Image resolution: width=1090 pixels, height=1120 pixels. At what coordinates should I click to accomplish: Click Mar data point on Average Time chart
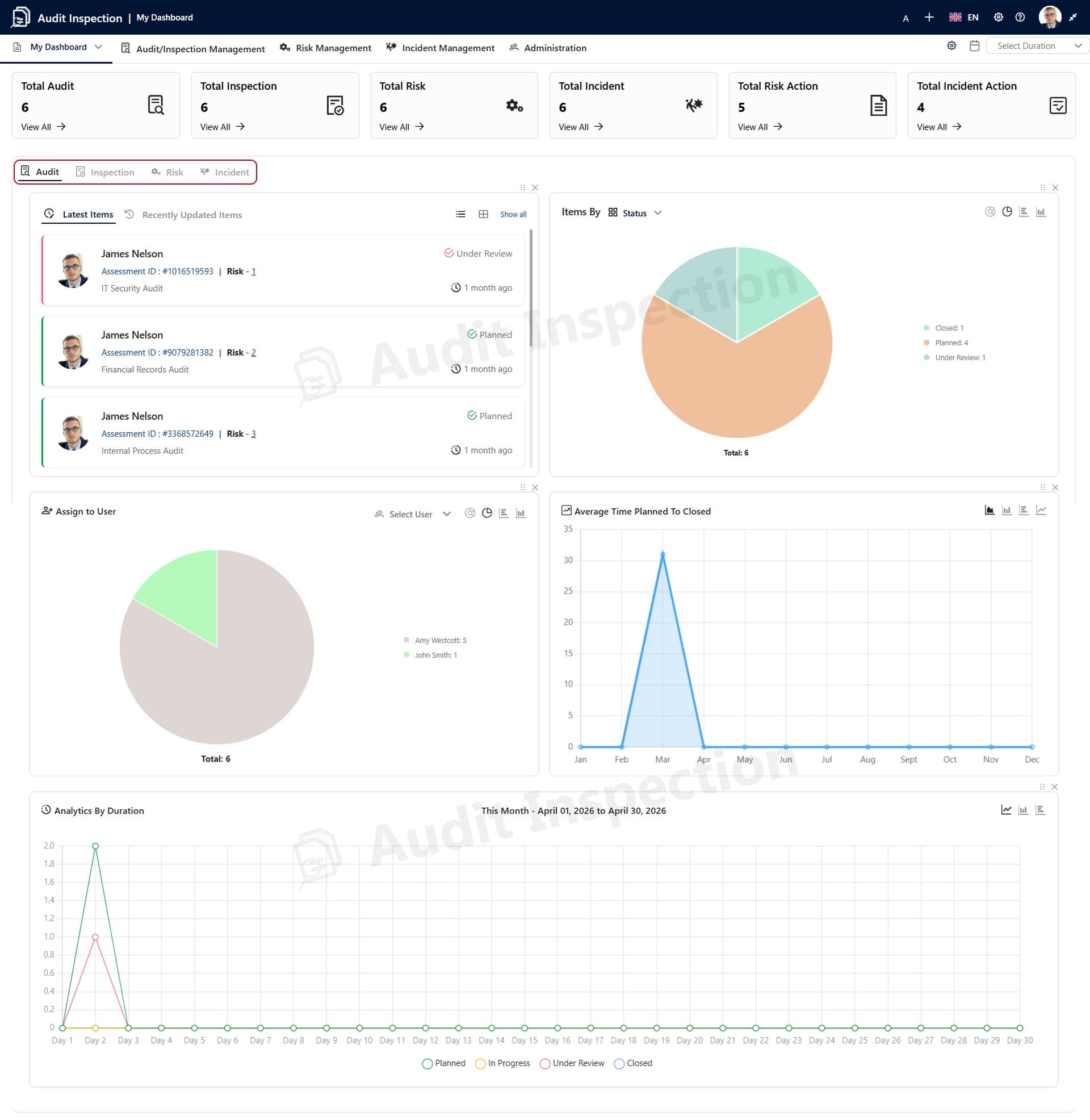[x=663, y=554]
